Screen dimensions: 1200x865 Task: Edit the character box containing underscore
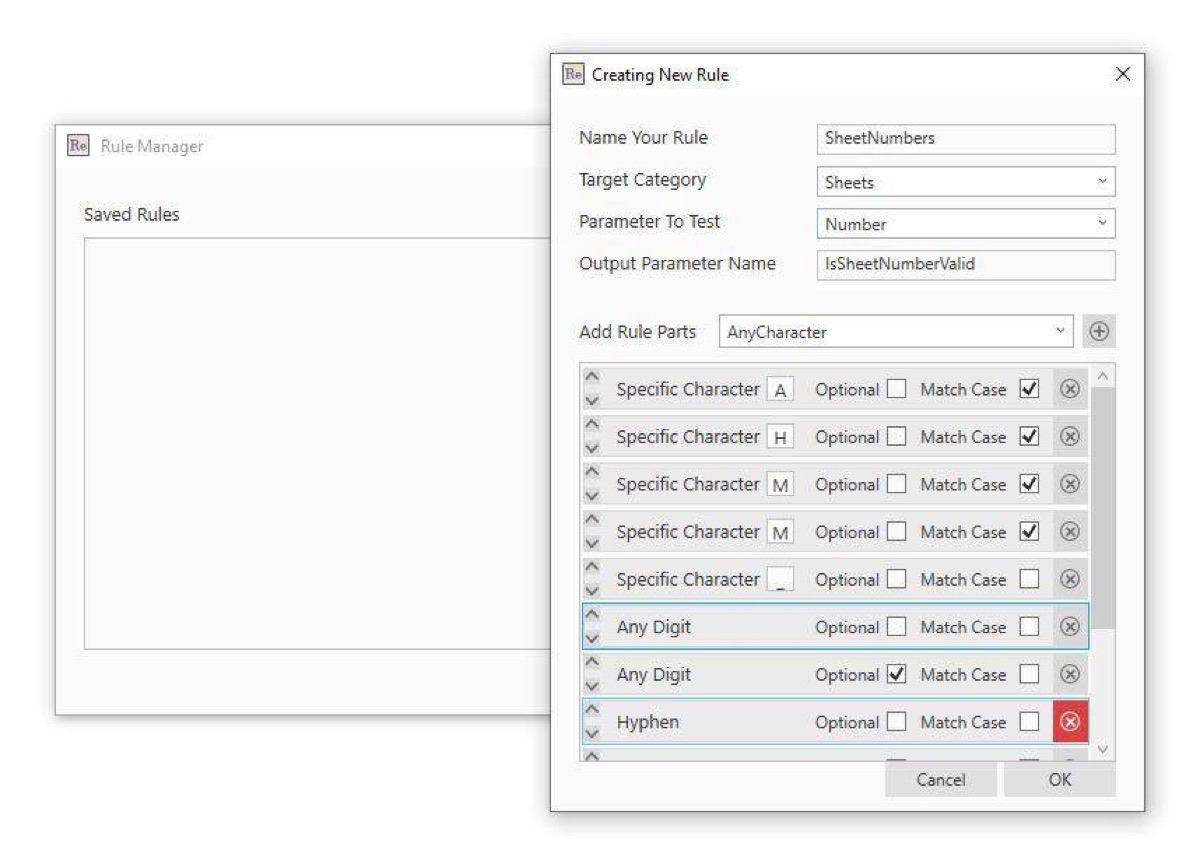(780, 581)
